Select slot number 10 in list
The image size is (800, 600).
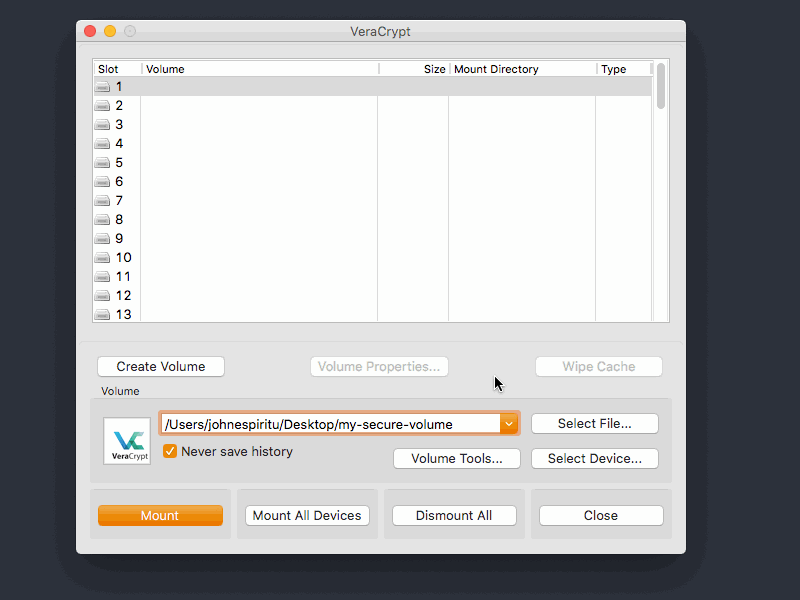pos(372,258)
